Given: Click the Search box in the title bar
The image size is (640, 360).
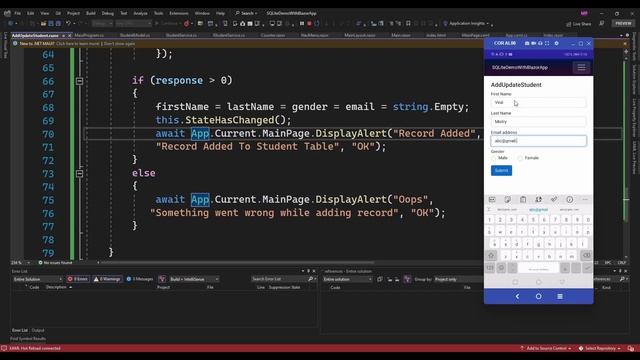Looking at the screenshot, I should click(x=246, y=13).
